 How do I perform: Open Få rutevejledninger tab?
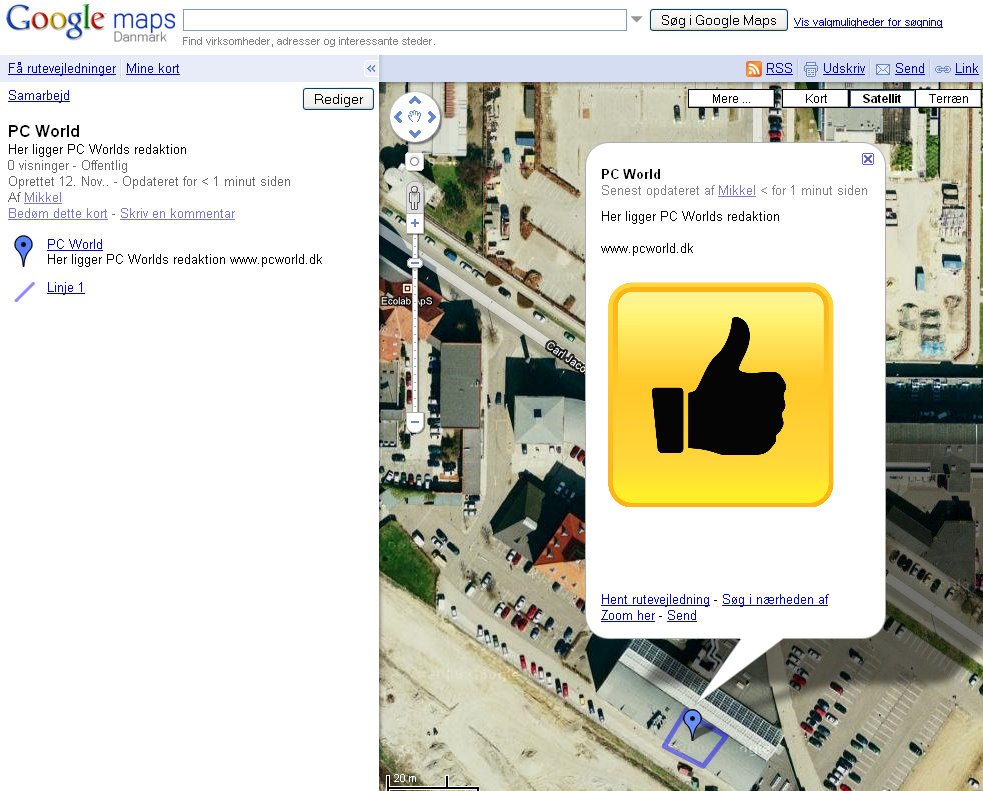[62, 68]
